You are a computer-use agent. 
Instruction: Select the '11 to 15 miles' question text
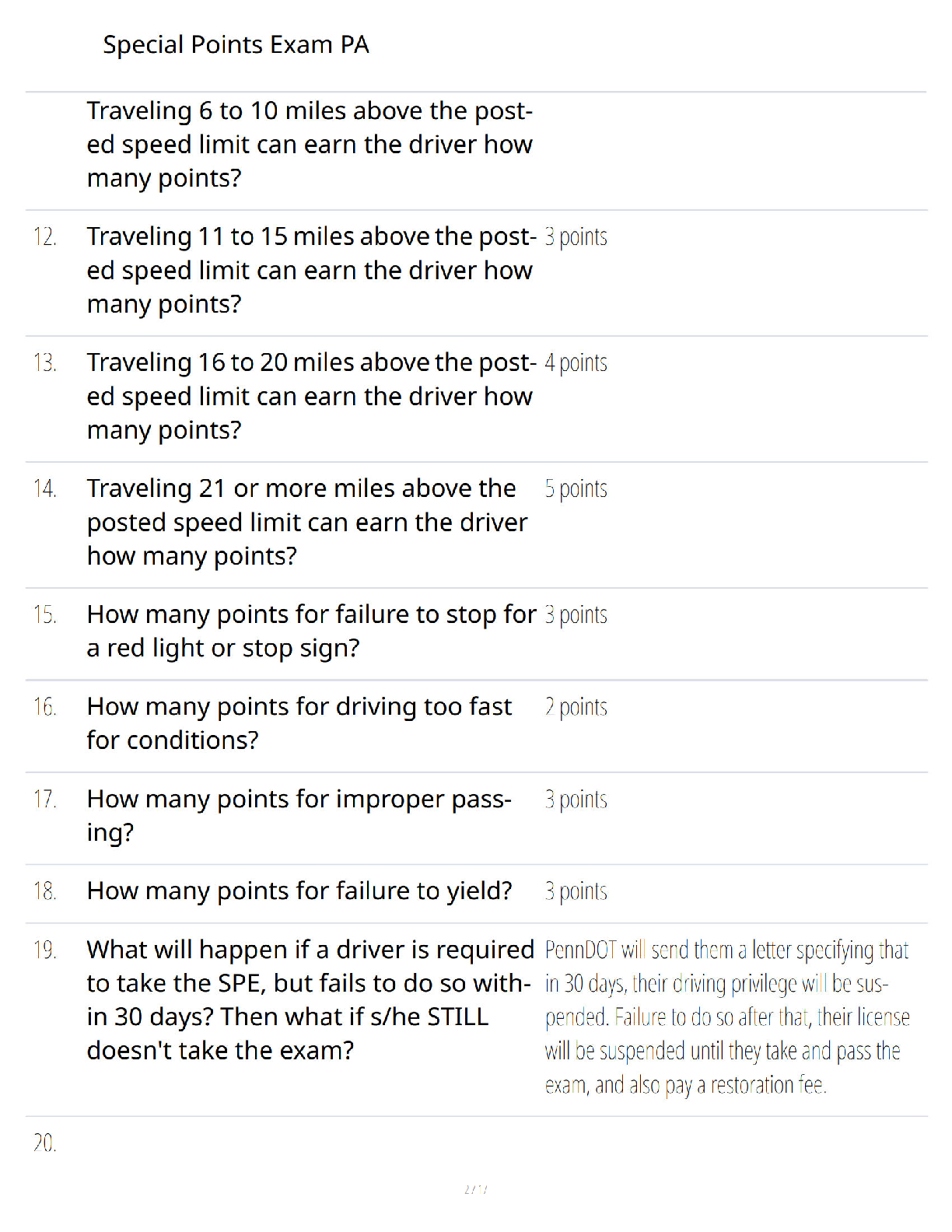[311, 271]
